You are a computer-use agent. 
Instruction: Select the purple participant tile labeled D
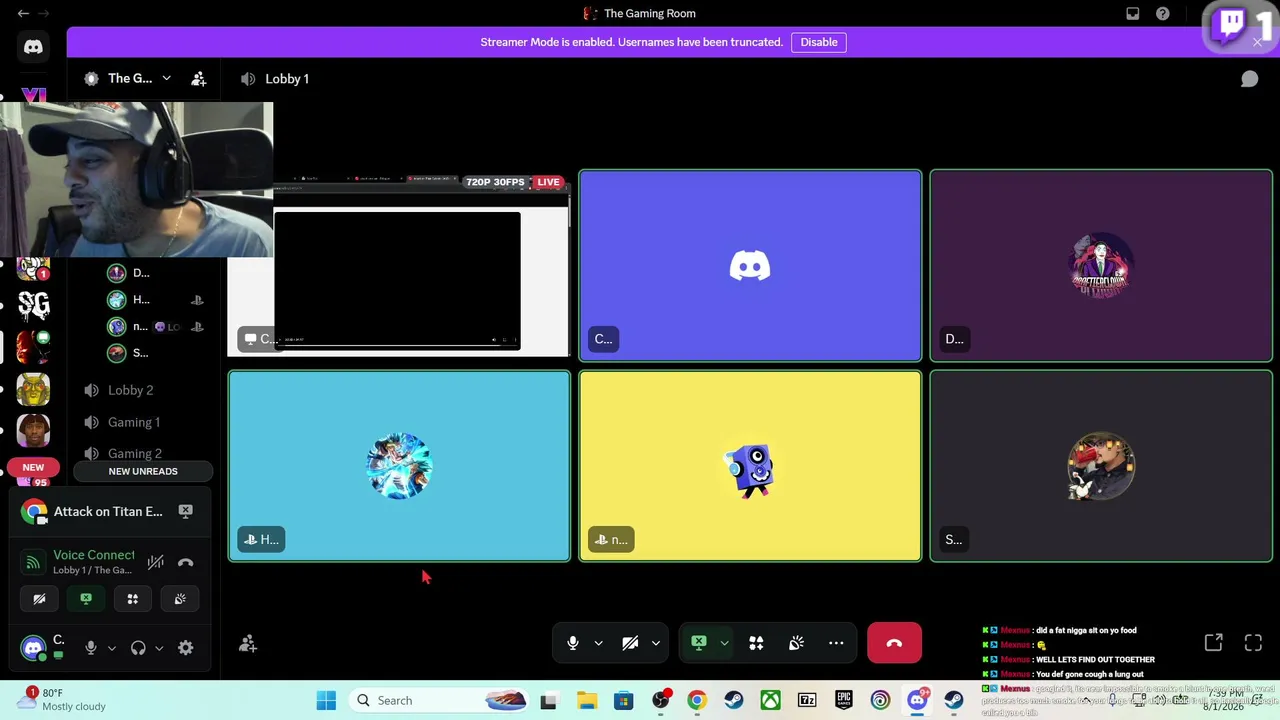pyautogui.click(x=1101, y=266)
